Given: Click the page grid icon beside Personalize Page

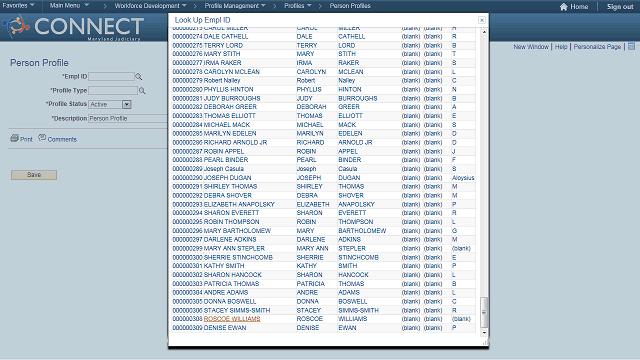Looking at the screenshot, I should point(631,47).
